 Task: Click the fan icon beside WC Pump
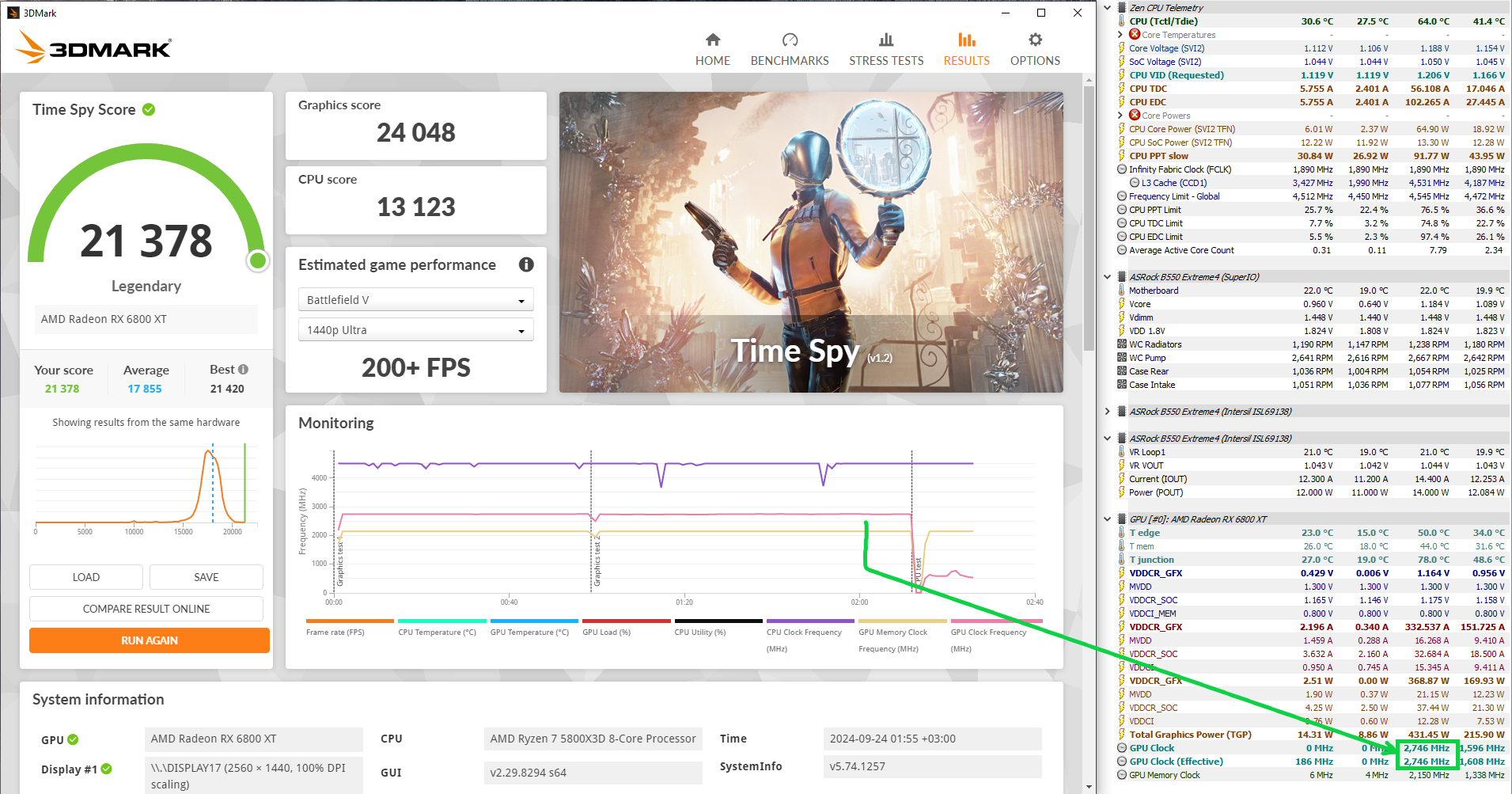tap(1122, 358)
